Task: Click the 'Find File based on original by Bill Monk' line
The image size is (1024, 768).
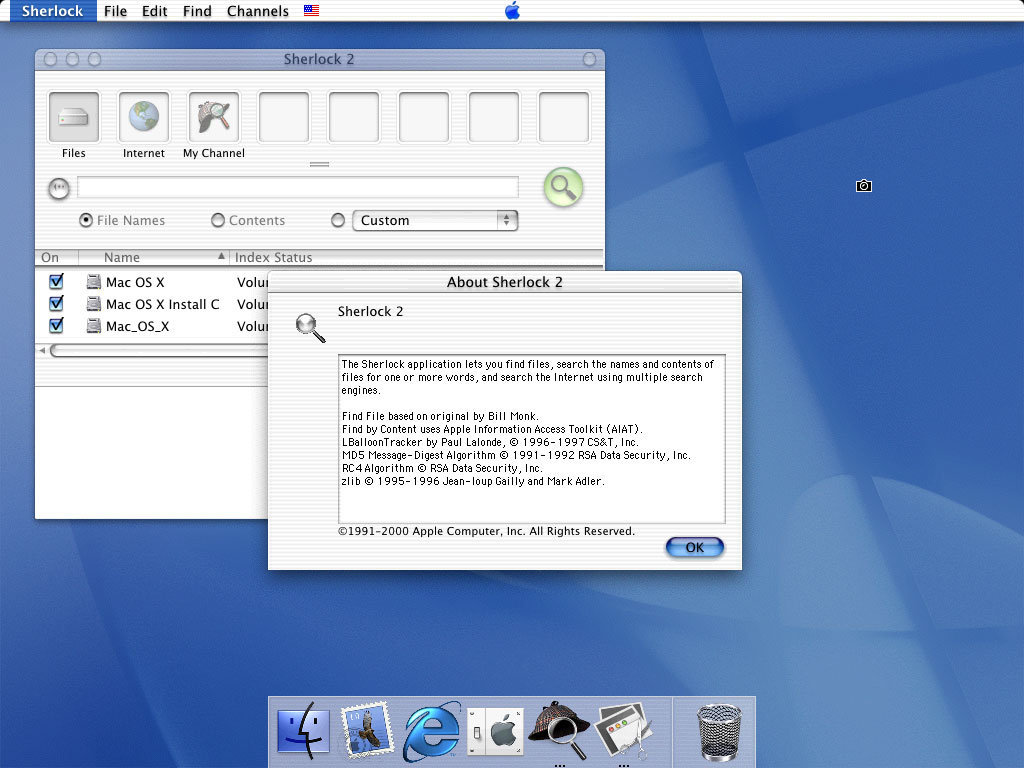Action: click(440, 416)
